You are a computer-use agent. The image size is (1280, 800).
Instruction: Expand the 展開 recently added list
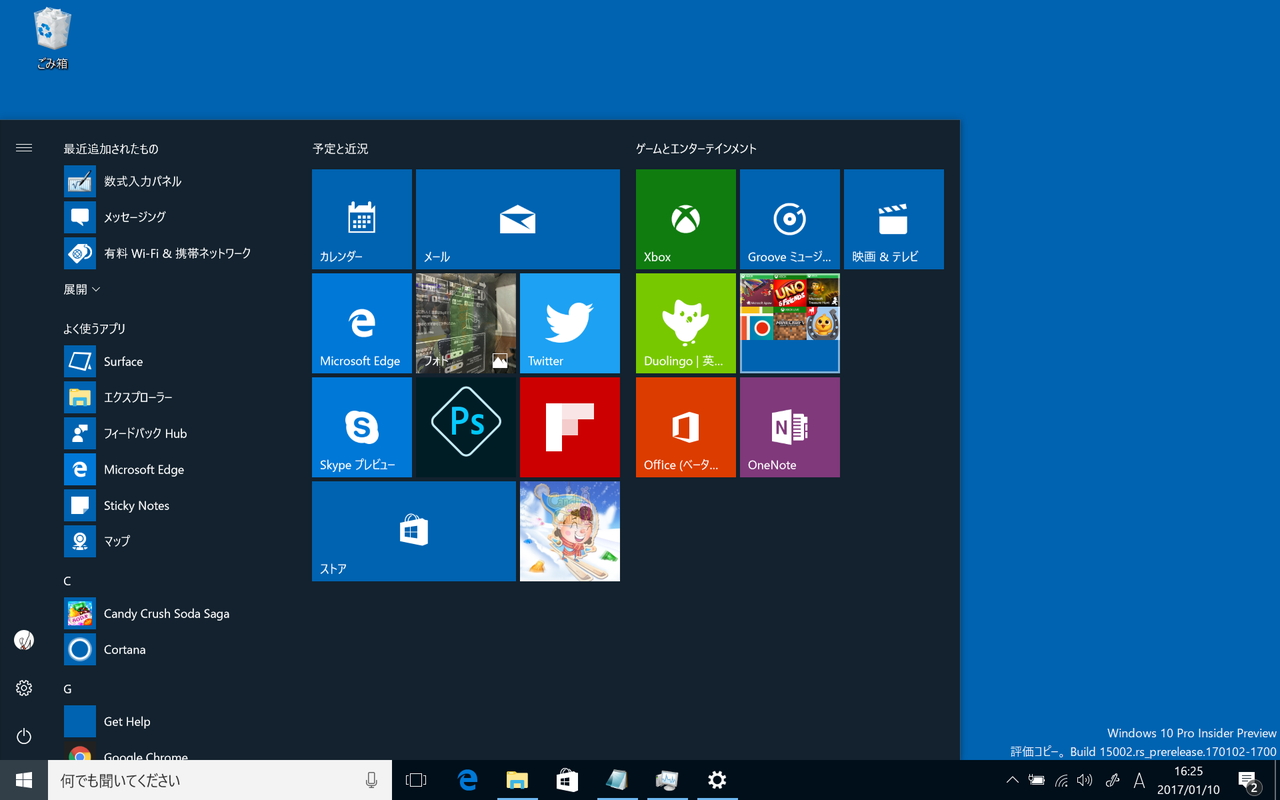(x=82, y=289)
